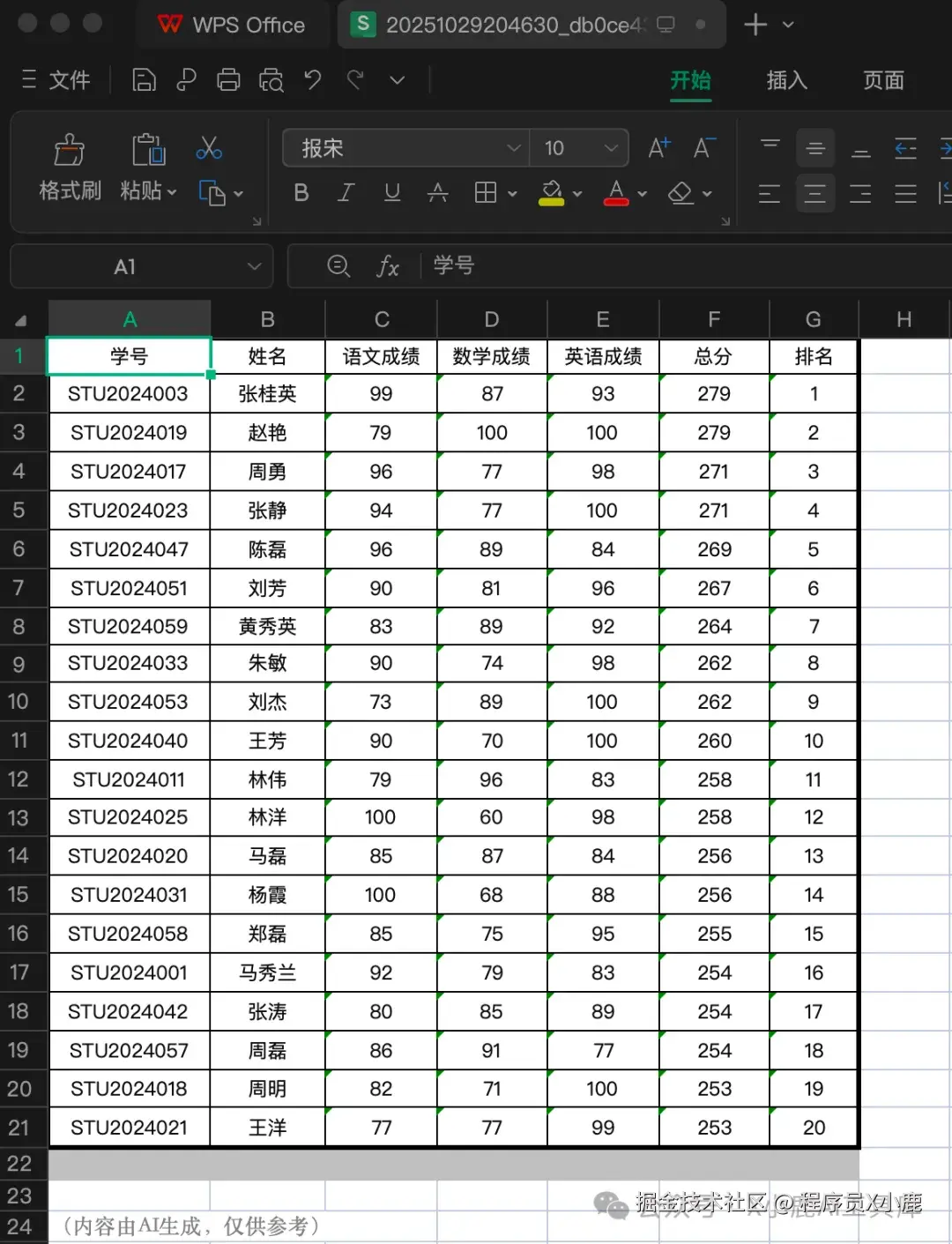952x1244 pixels.
Task: Click the Save icon in quick access toolbar
Action: coord(144,79)
